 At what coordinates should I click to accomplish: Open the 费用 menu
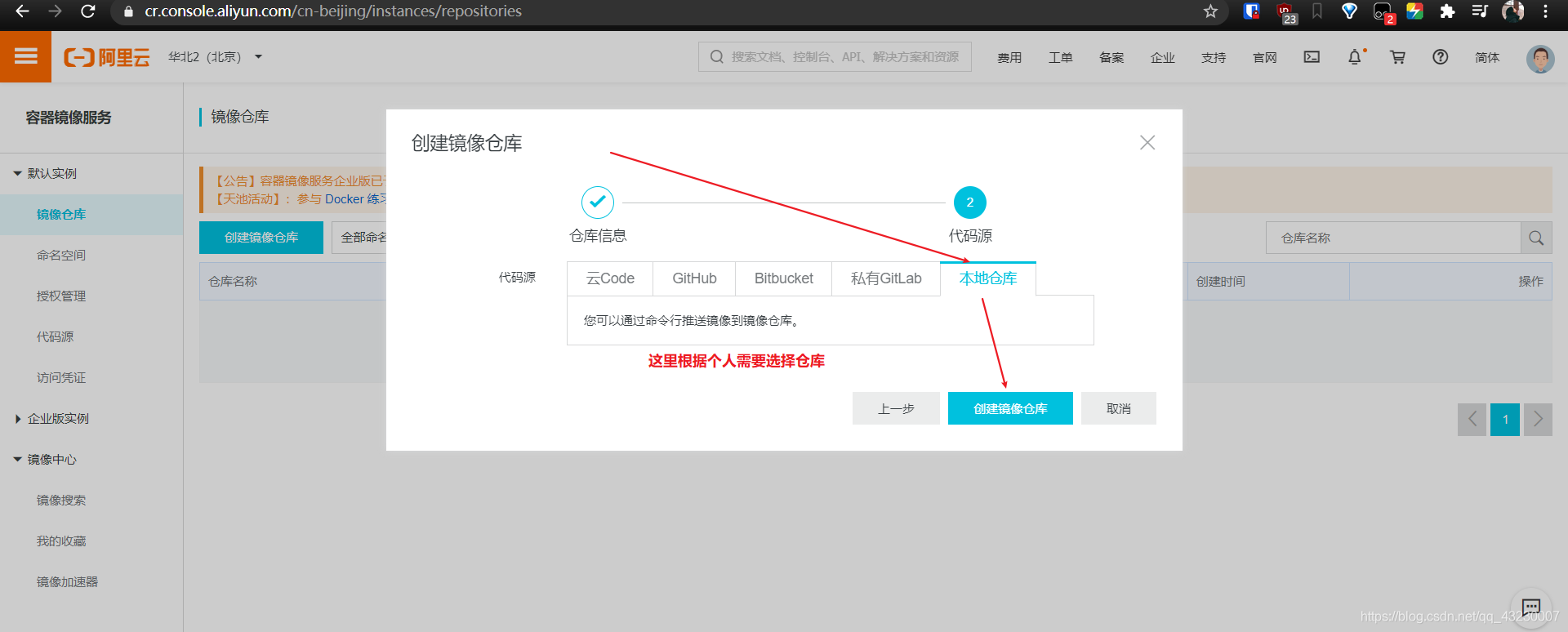tap(1009, 57)
